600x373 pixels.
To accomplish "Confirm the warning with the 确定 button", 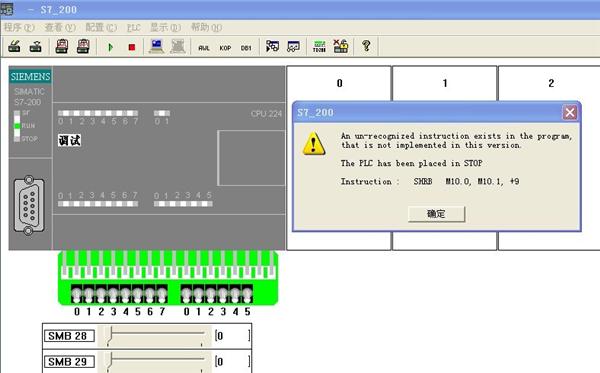I will coord(437,214).
